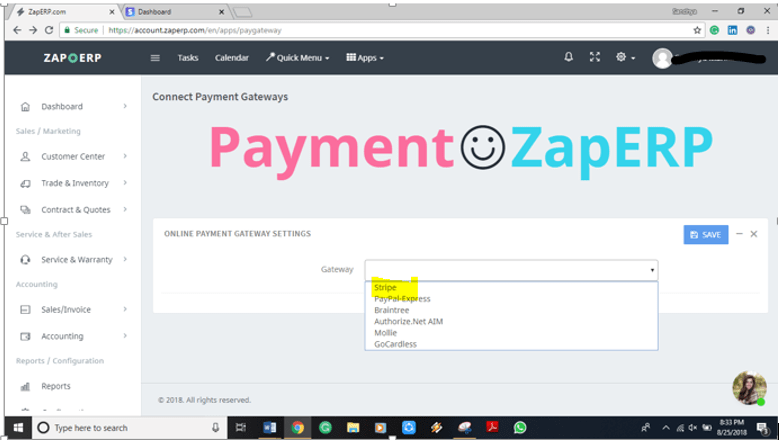Image resolution: width=783 pixels, height=442 pixels.
Task: Select Braintree from gateway list
Action: [392, 310]
